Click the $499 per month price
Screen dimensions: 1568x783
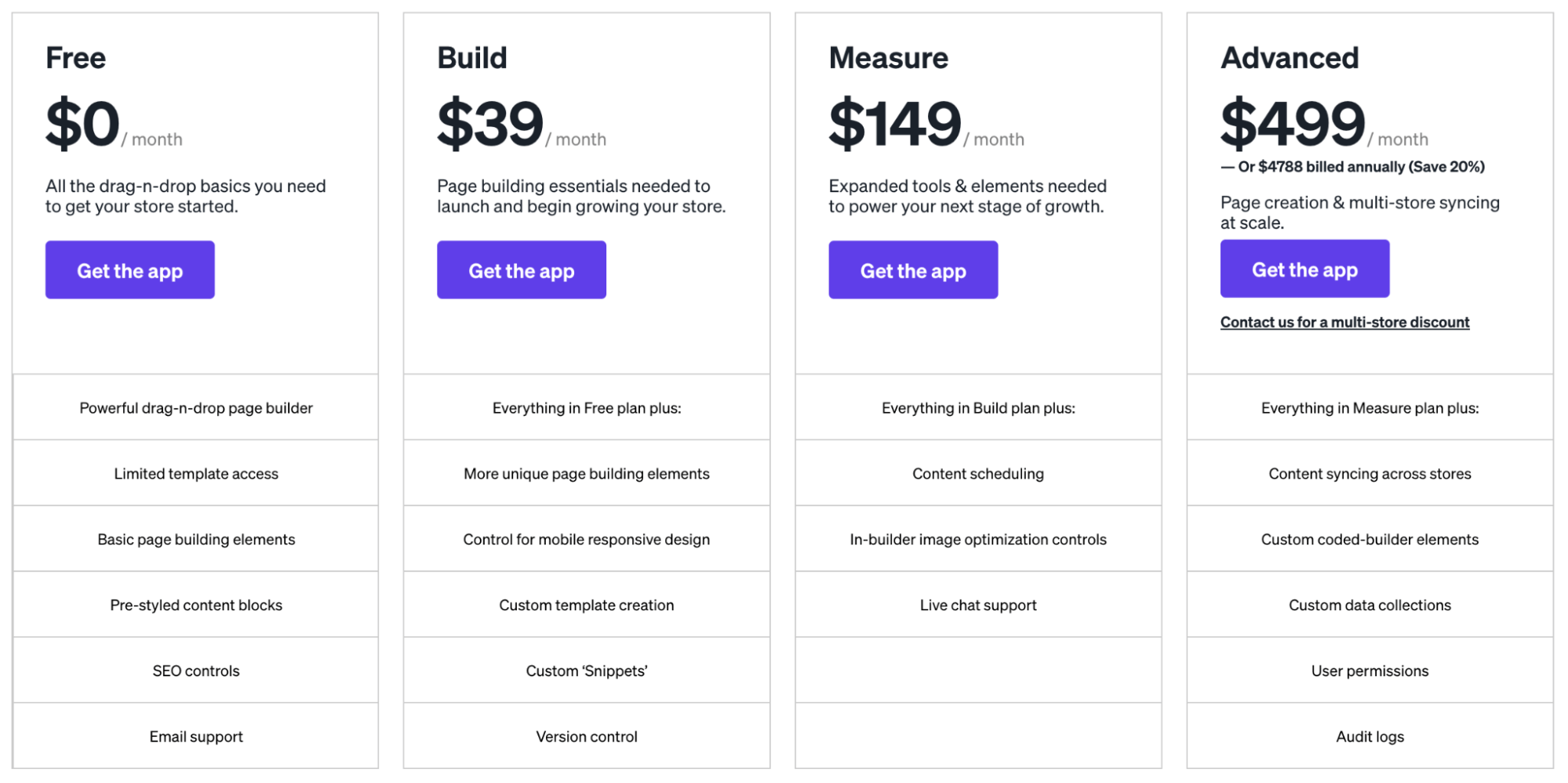[1324, 124]
